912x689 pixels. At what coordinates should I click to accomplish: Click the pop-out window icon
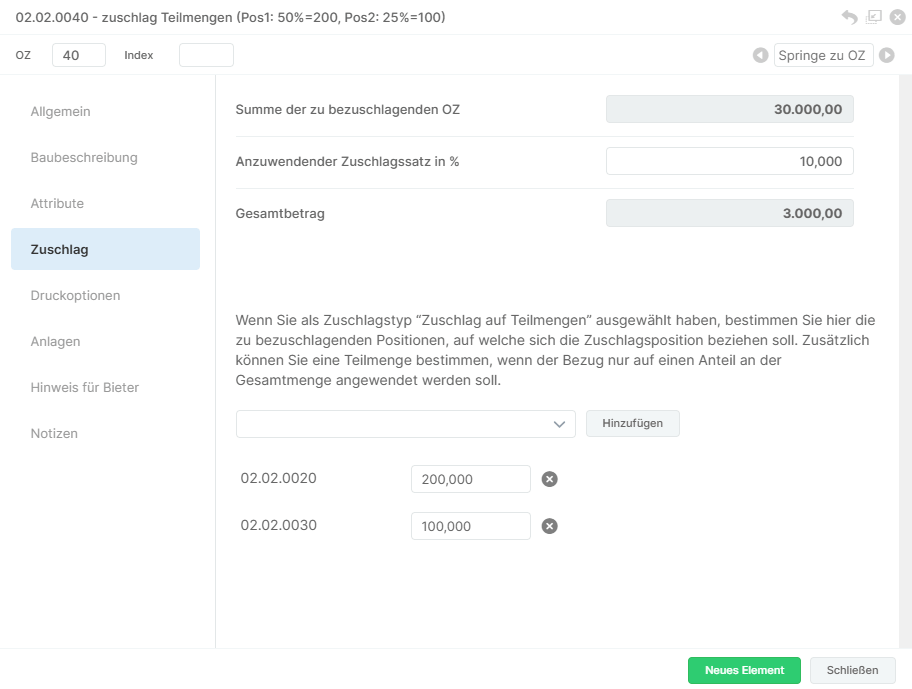(874, 17)
